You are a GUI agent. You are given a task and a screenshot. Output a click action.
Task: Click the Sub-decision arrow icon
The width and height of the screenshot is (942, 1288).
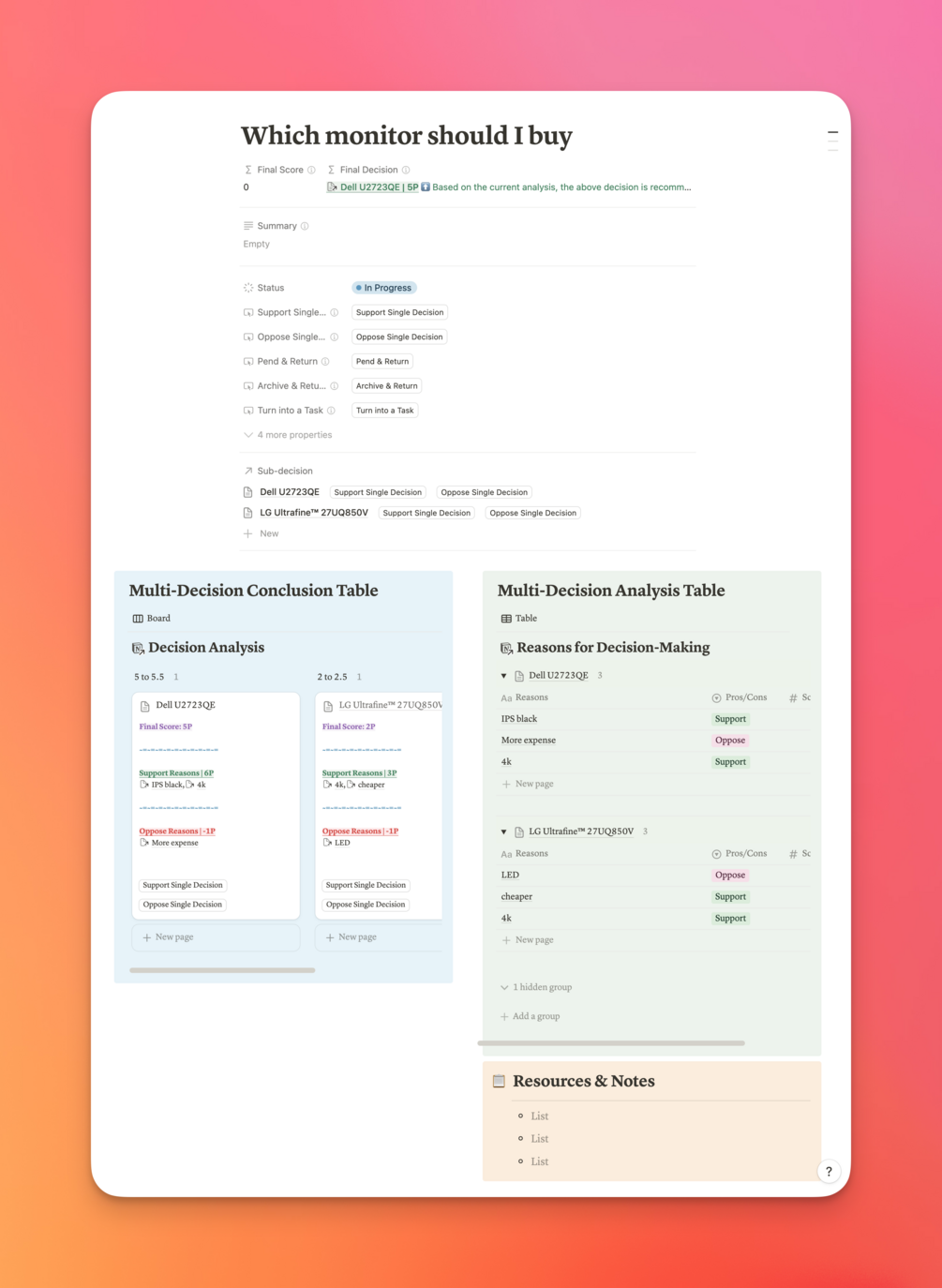(248, 471)
